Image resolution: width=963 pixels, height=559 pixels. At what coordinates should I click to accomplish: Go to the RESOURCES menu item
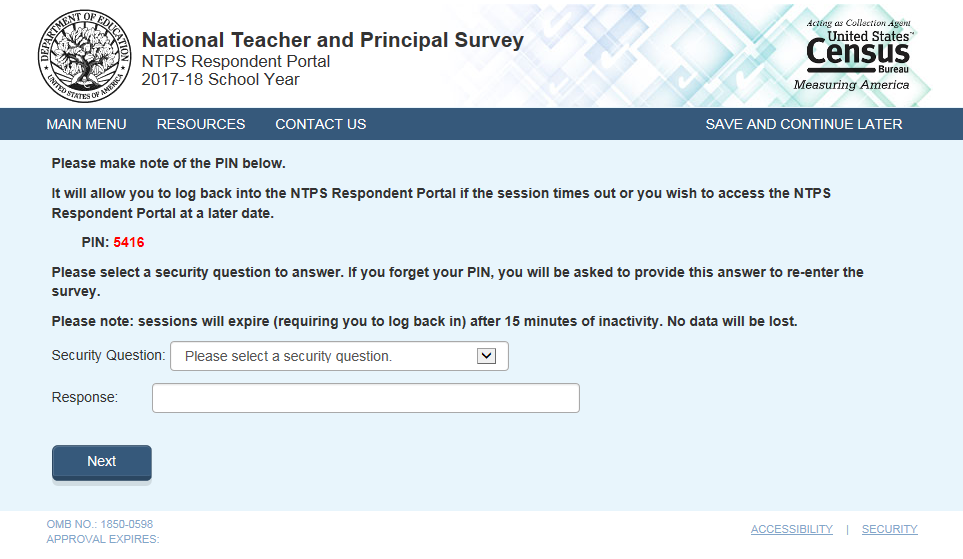201,124
